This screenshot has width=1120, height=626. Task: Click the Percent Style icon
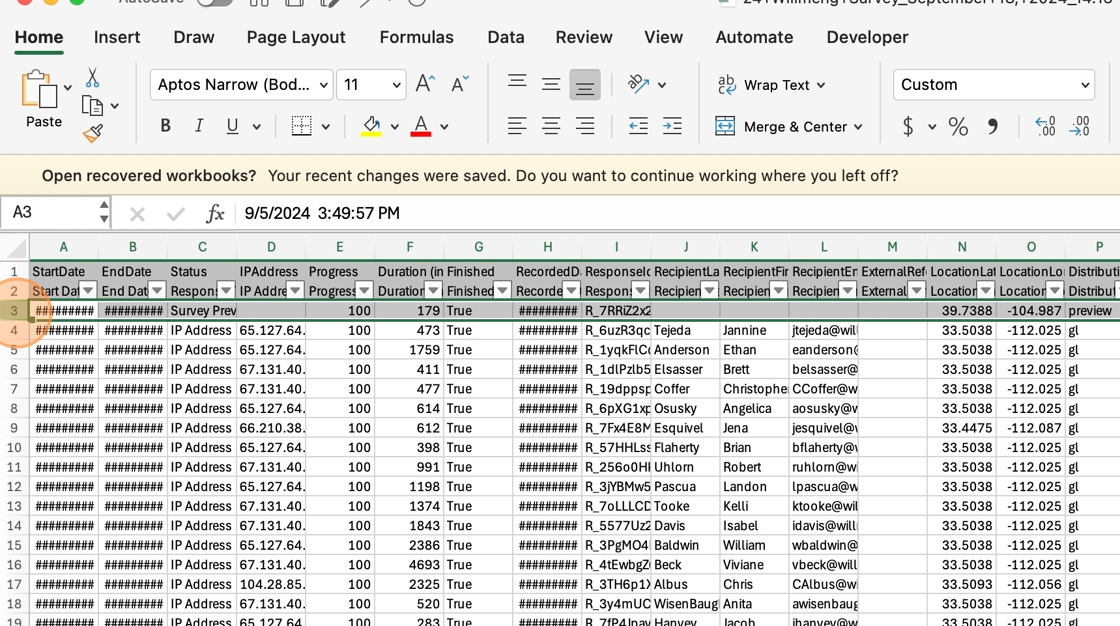pos(958,127)
